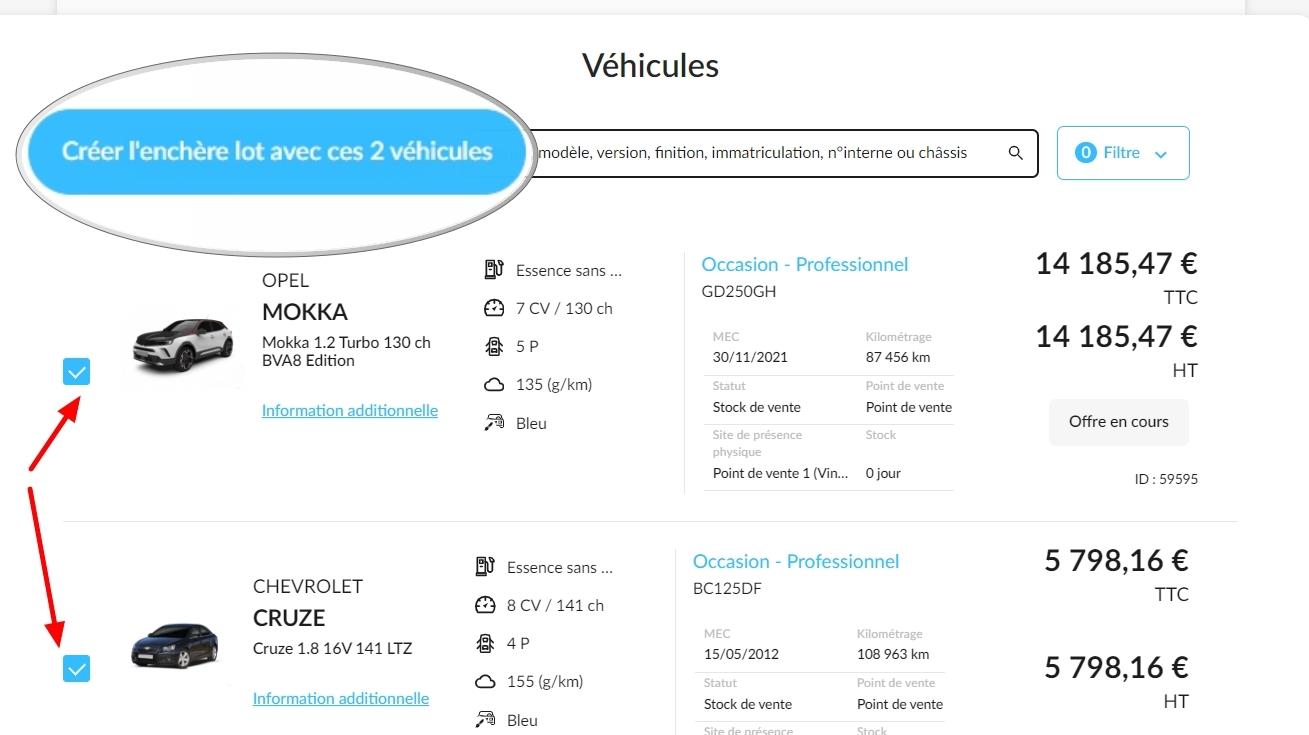
Task: Click the 87 456 km mileage value
Action: [898, 357]
